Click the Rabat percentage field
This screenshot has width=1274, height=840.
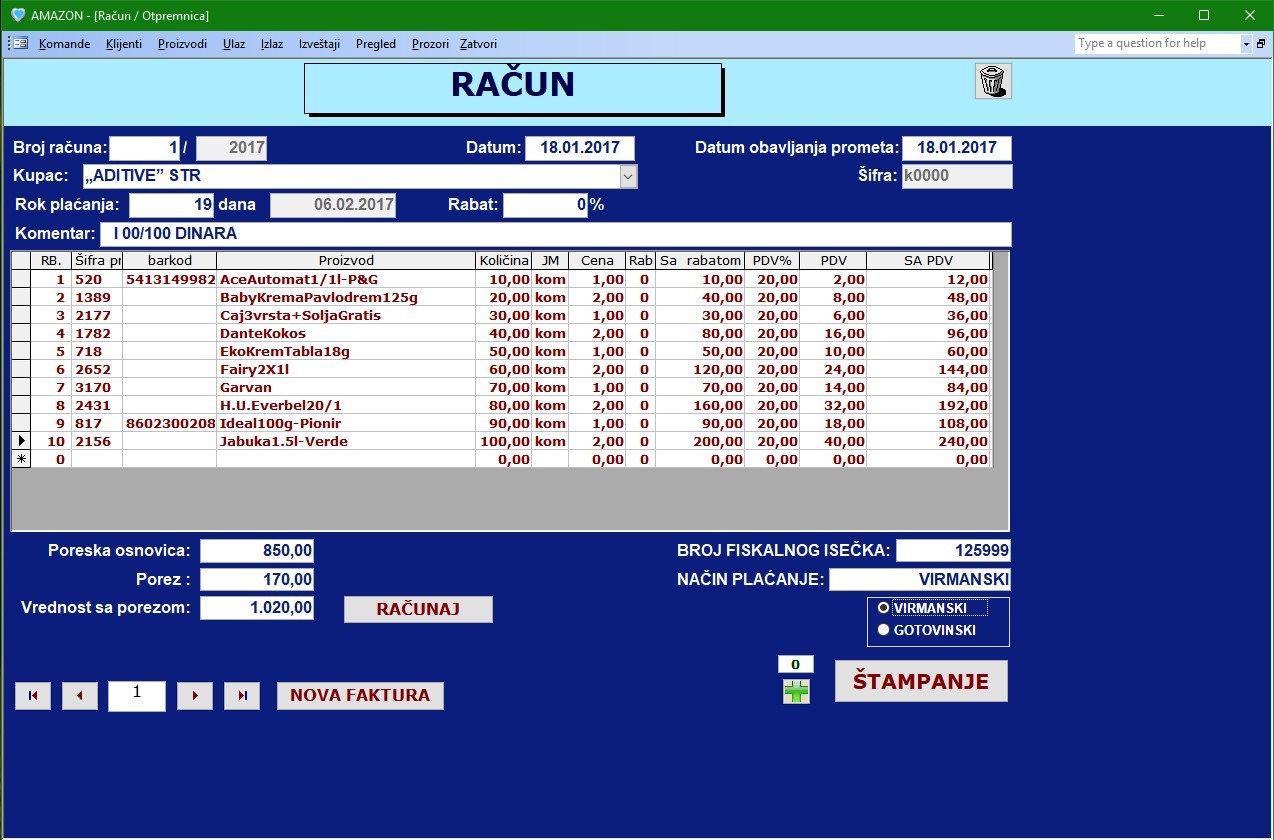point(545,205)
